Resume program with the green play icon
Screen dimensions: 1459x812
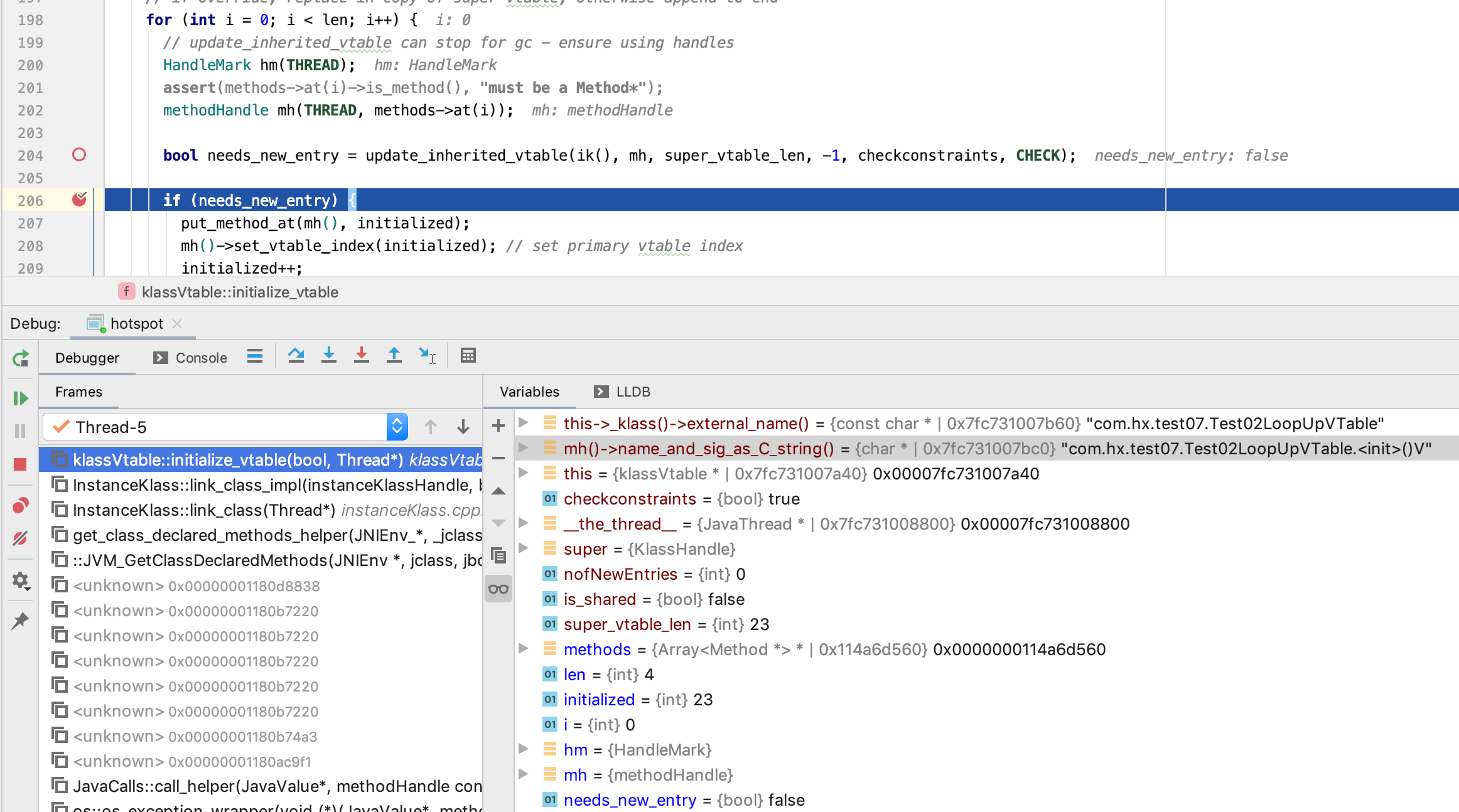[x=20, y=398]
